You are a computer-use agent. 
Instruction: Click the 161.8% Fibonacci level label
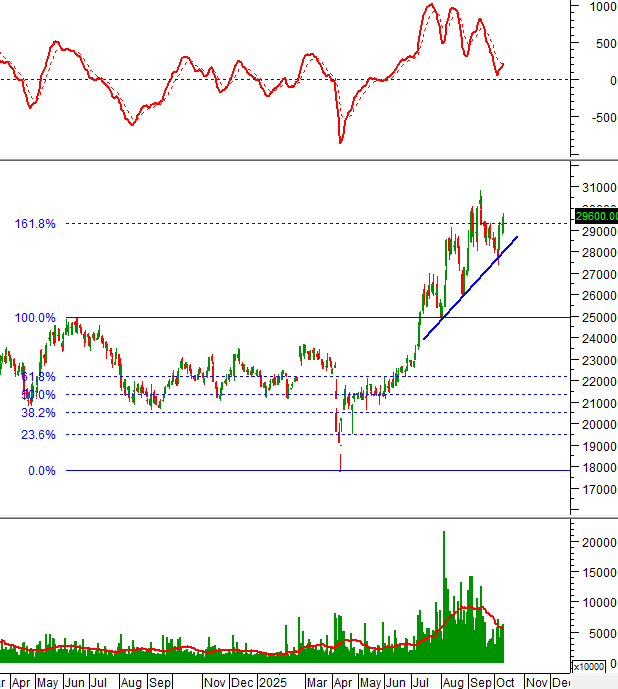pyautogui.click(x=35, y=224)
